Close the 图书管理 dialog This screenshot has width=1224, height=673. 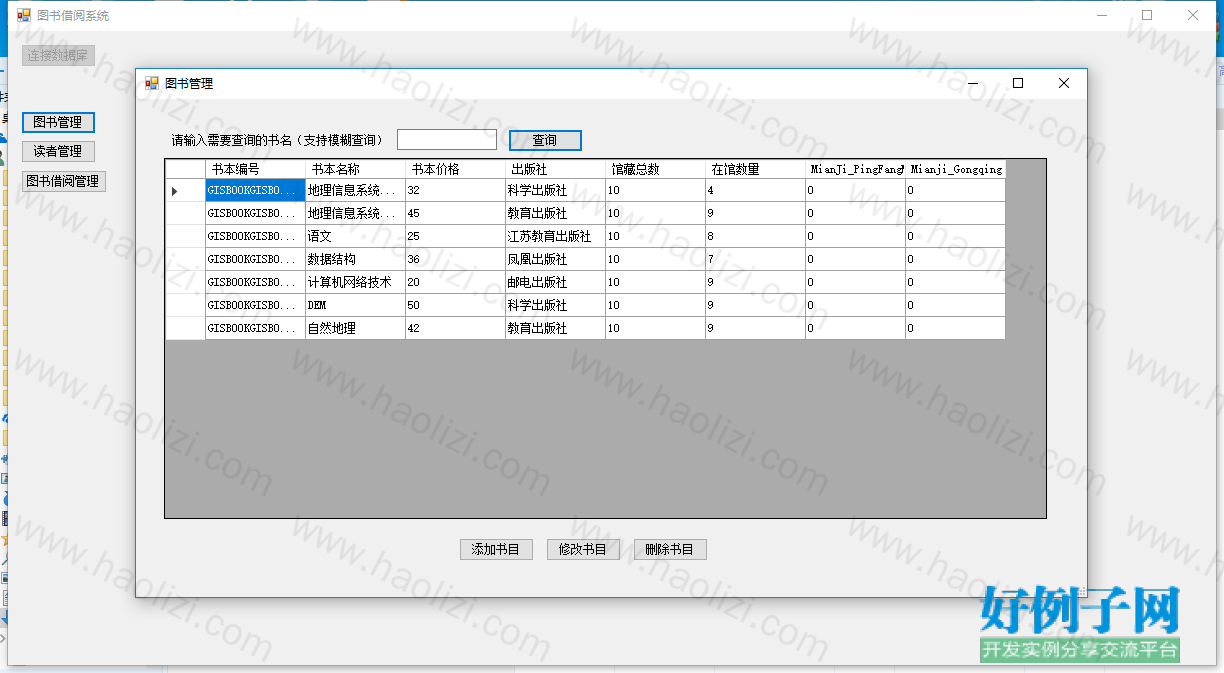(x=1064, y=83)
